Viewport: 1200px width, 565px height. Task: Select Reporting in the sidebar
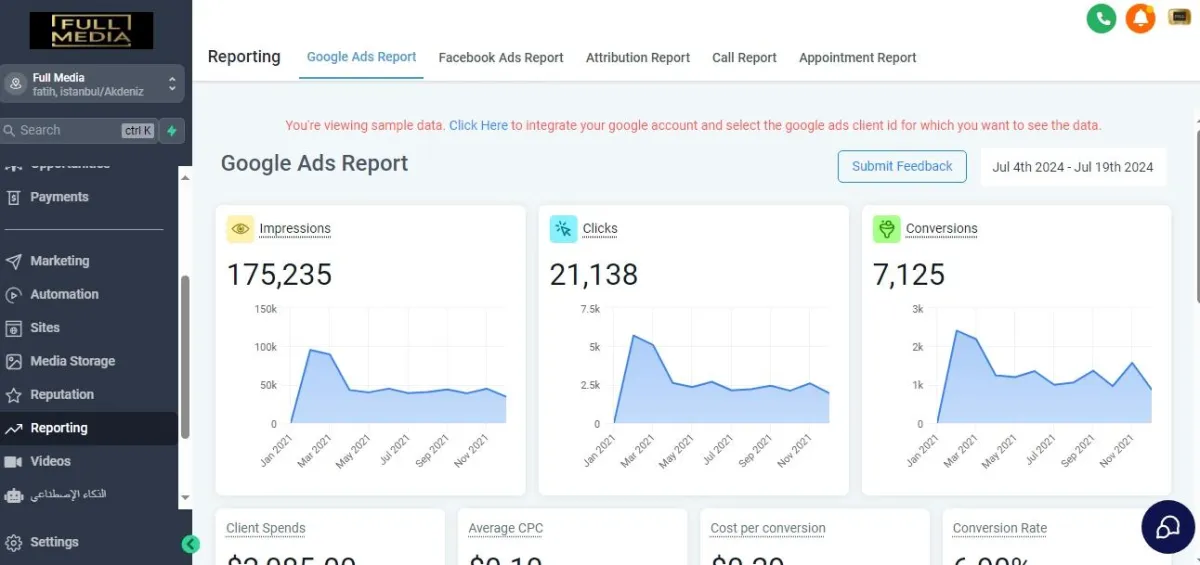pos(59,428)
